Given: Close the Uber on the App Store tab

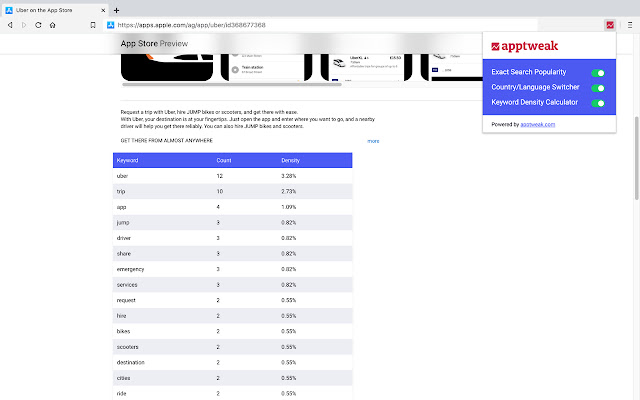Looking at the screenshot, I should point(103,10).
